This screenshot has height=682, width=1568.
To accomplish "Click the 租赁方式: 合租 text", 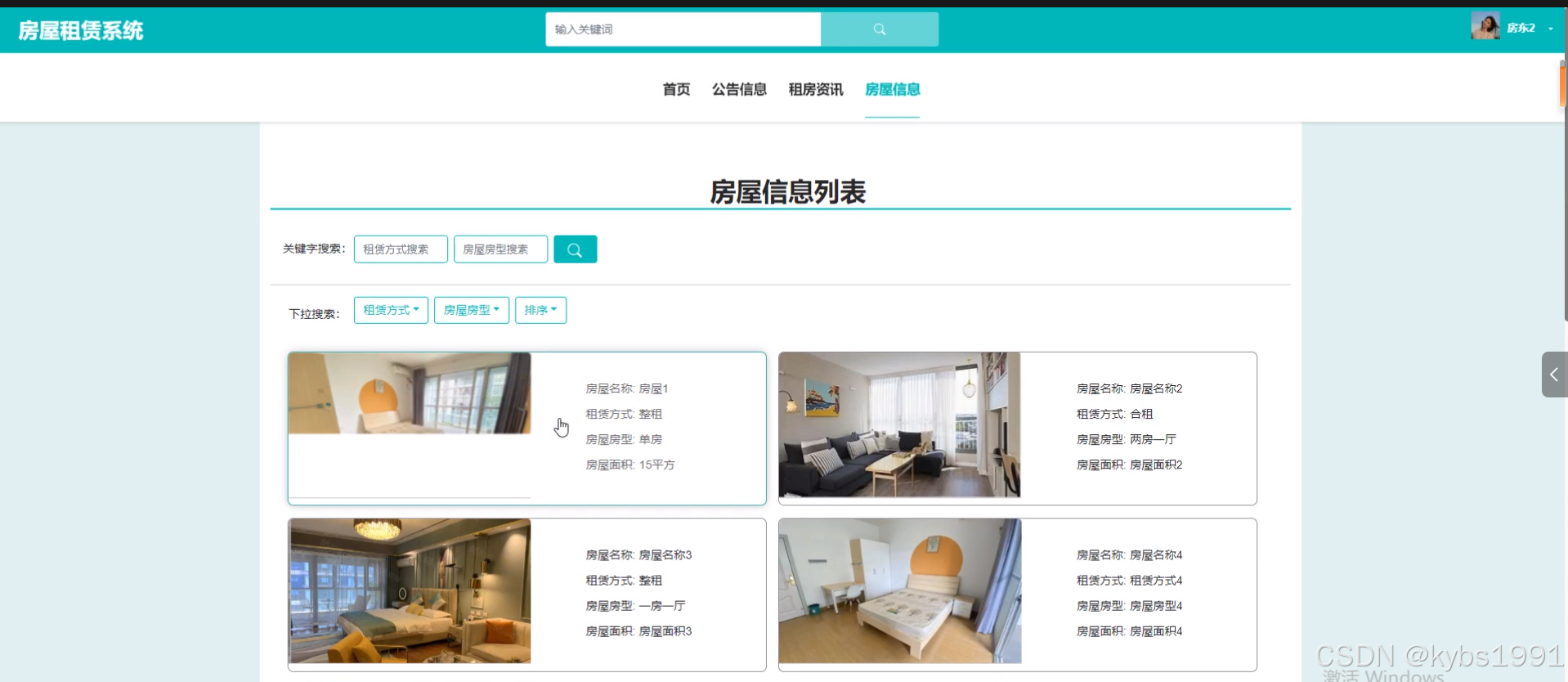I will 1115,414.
